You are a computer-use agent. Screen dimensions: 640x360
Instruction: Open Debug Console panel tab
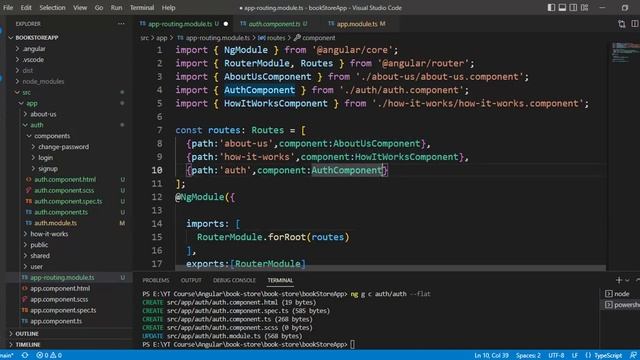pyautogui.click(x=234, y=280)
